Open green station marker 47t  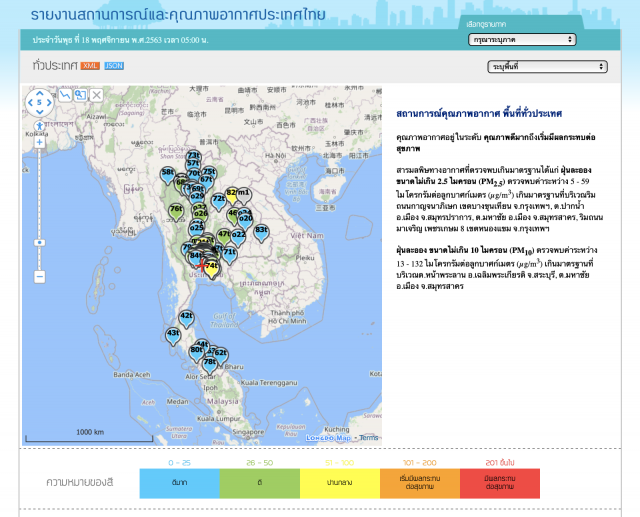click(x=224, y=237)
